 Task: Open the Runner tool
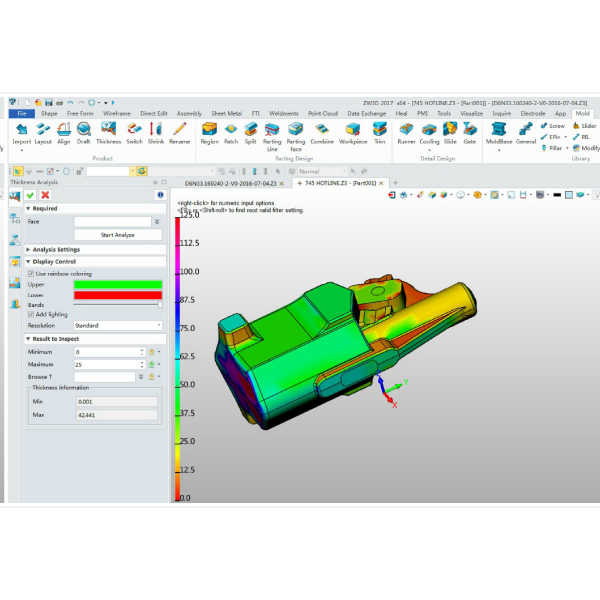point(406,131)
